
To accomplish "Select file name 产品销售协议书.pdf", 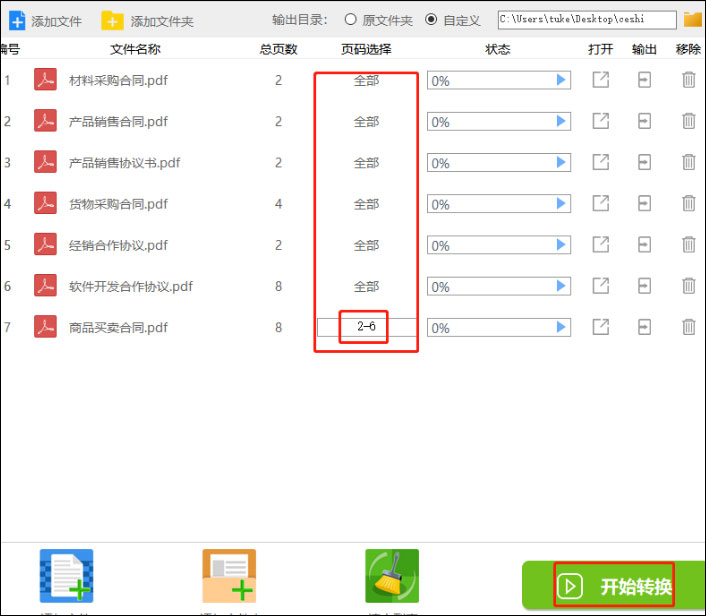I will click(124, 163).
